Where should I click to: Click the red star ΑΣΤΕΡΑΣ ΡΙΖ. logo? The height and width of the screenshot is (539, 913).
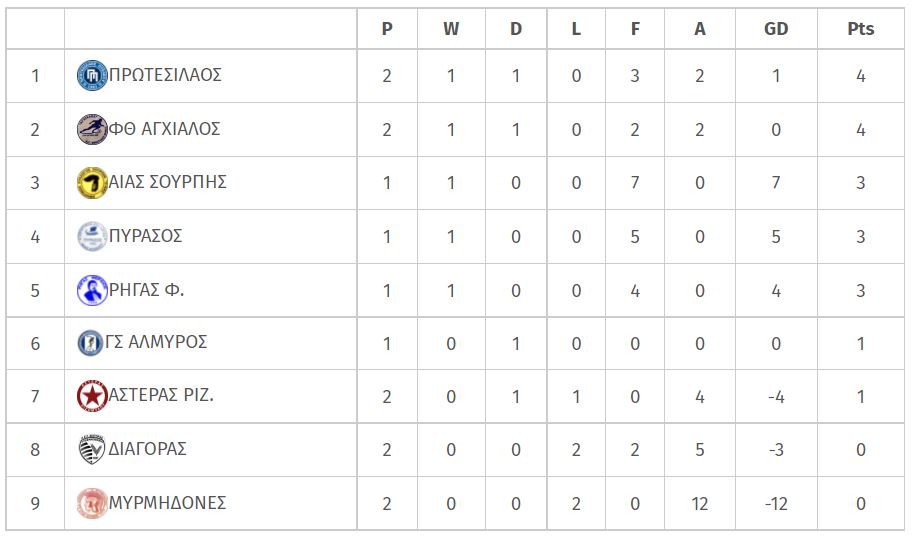click(93, 396)
